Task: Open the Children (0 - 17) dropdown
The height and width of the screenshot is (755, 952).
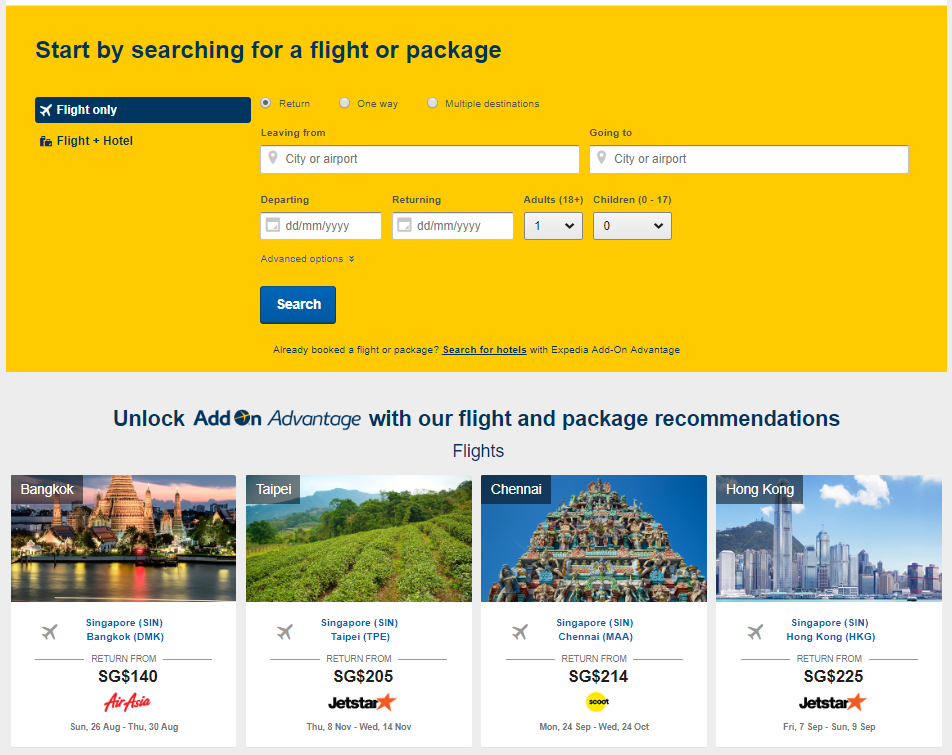Action: (632, 226)
